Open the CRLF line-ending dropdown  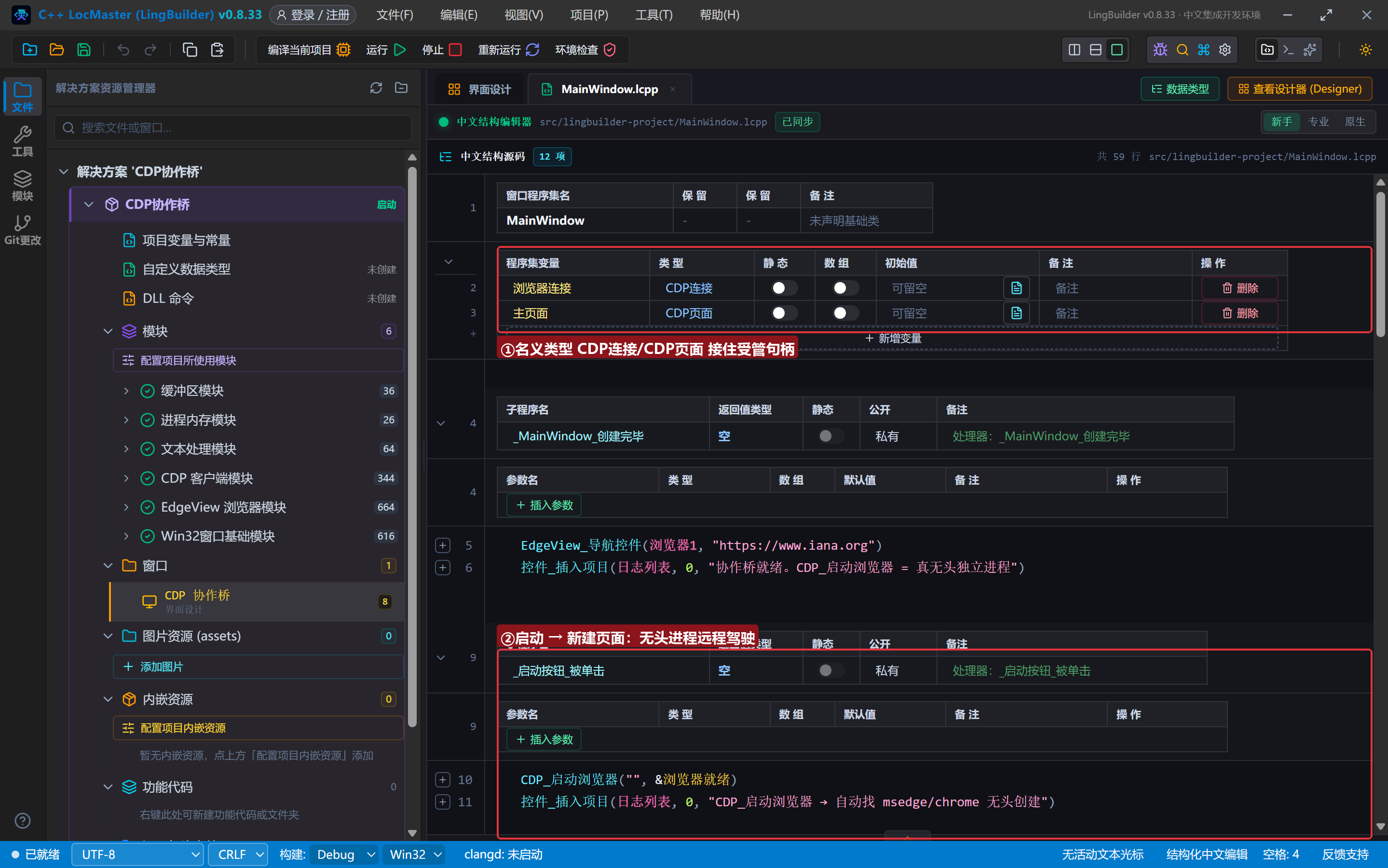coord(238,854)
